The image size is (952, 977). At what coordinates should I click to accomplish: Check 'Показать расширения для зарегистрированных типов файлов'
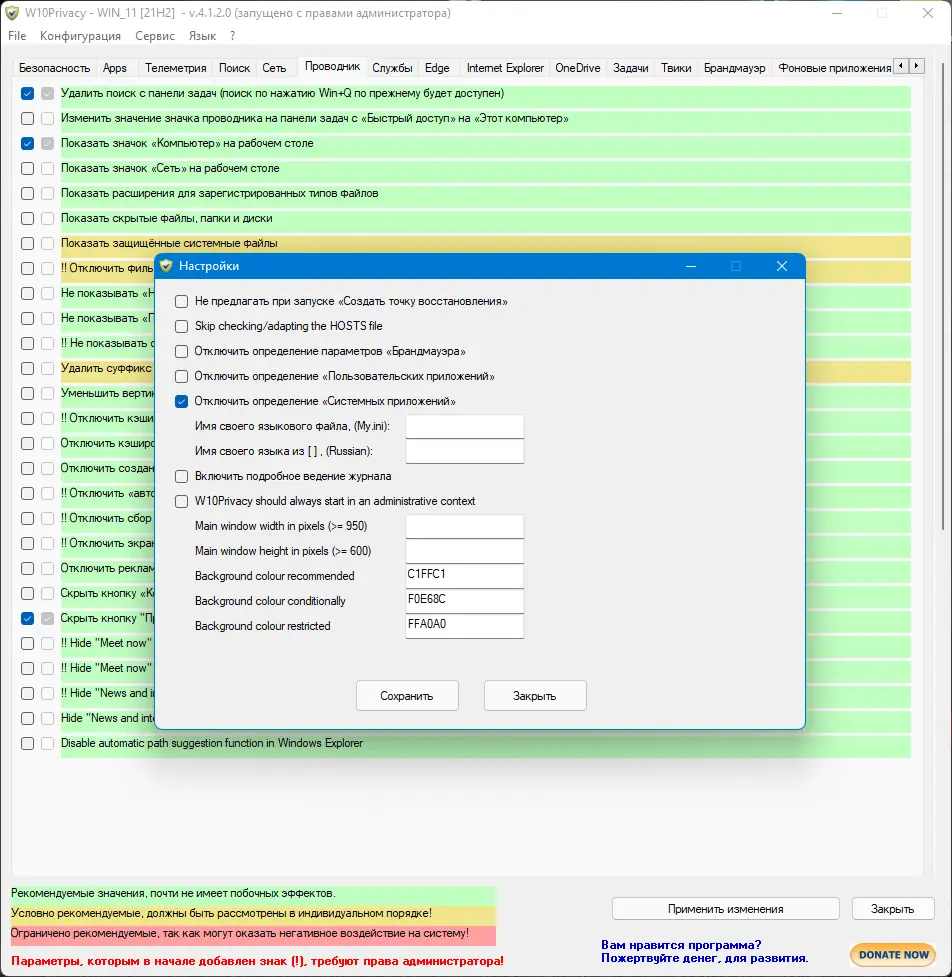pos(27,193)
